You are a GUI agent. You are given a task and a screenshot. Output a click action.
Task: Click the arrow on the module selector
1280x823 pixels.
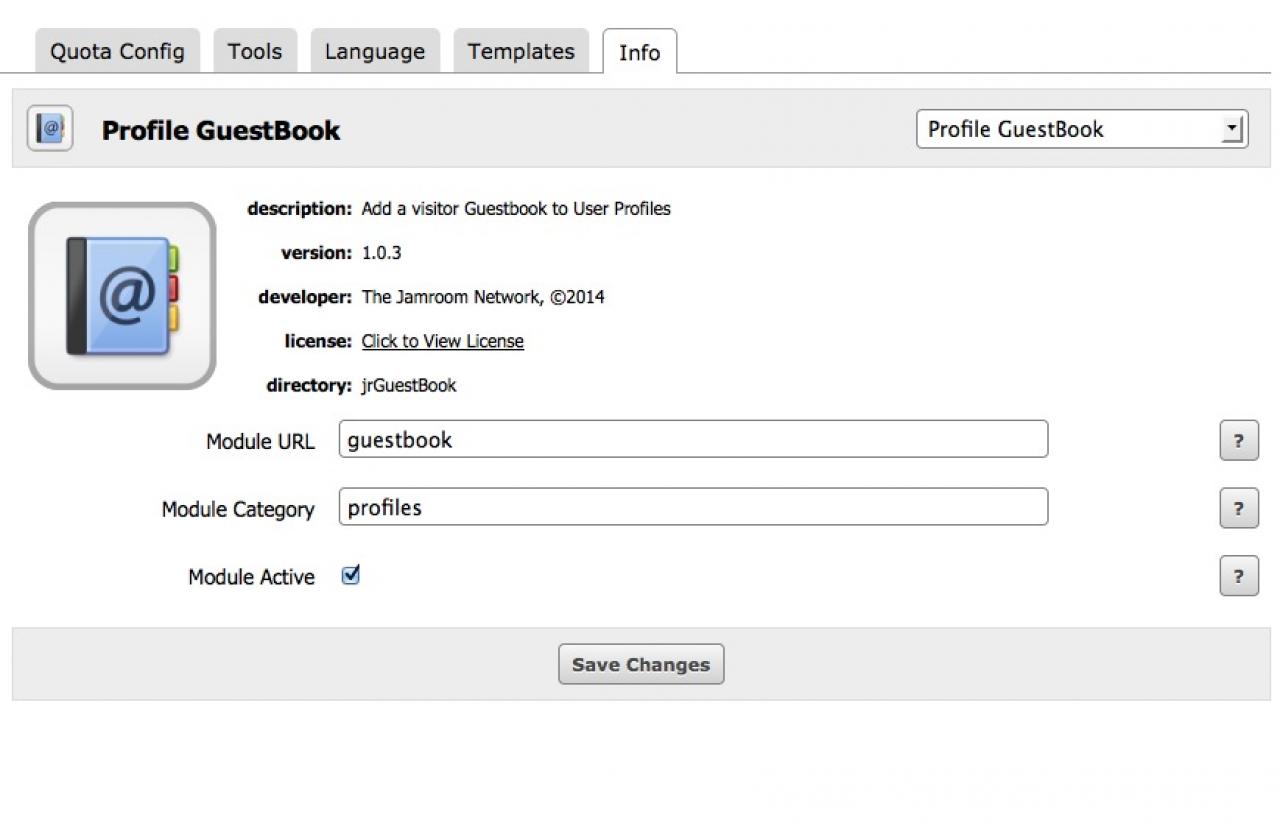click(x=1233, y=129)
